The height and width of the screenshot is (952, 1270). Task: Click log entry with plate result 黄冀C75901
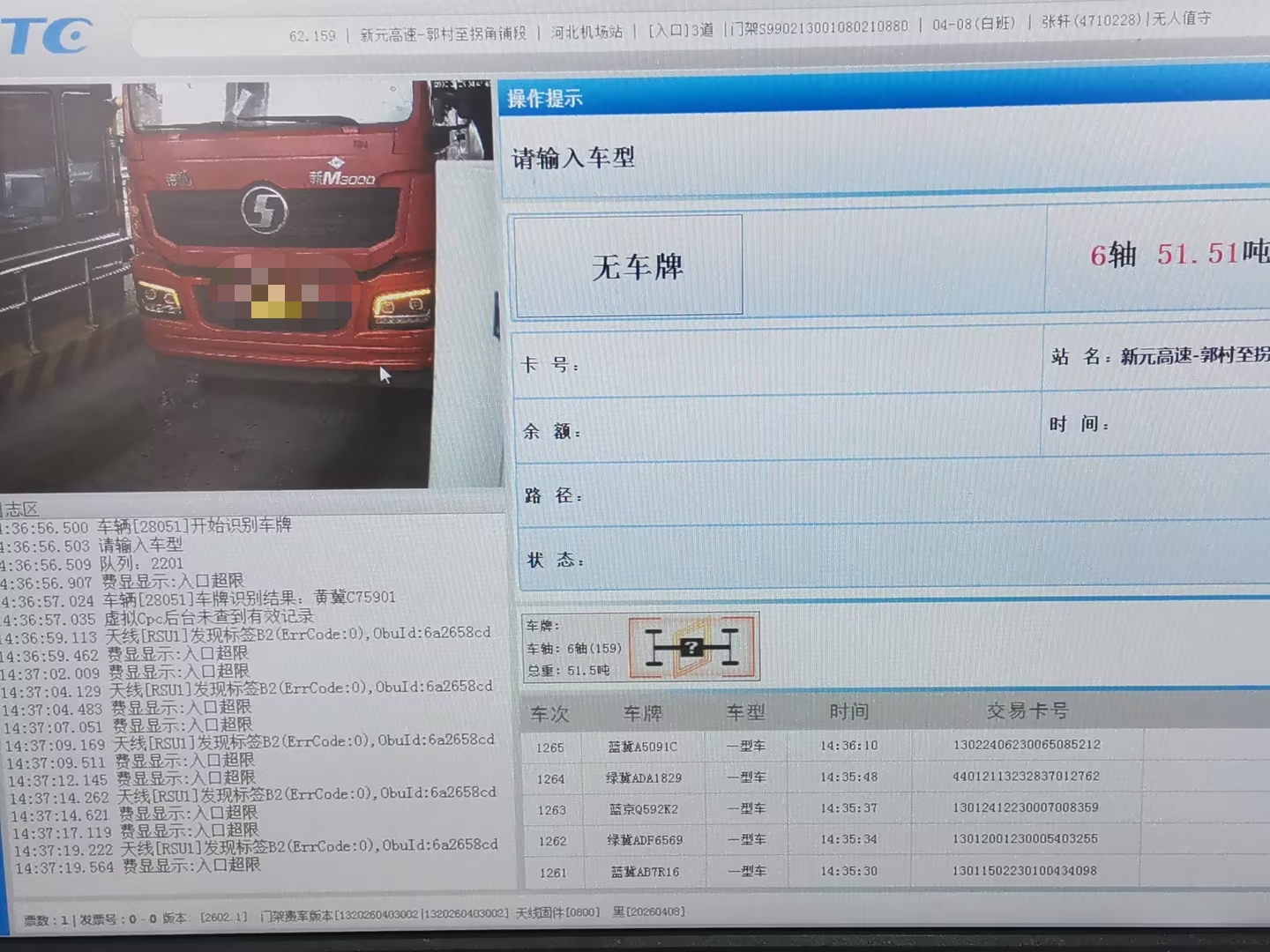[x=247, y=599]
